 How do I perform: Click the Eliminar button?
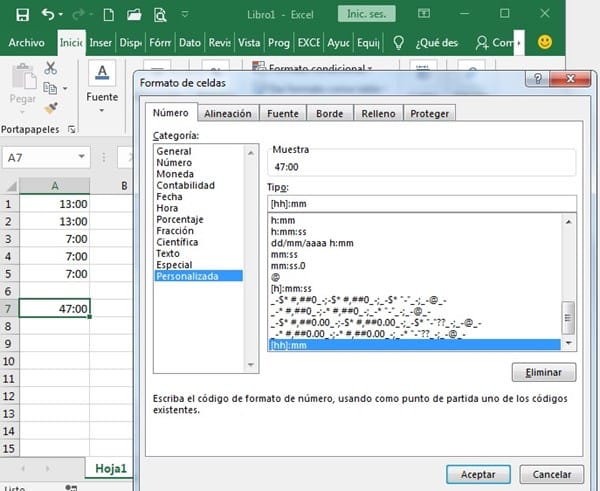point(543,372)
